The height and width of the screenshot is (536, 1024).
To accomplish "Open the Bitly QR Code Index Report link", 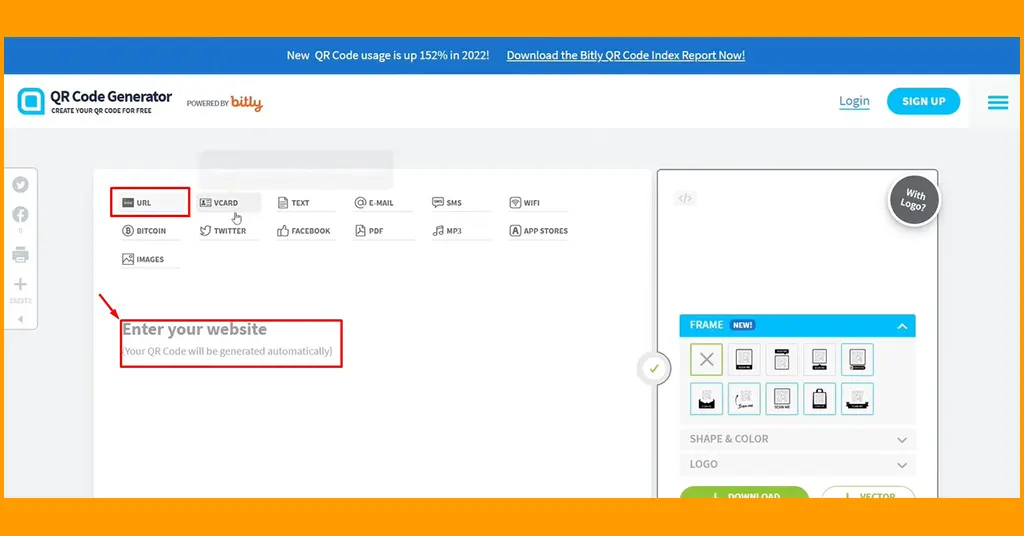I will (x=626, y=55).
